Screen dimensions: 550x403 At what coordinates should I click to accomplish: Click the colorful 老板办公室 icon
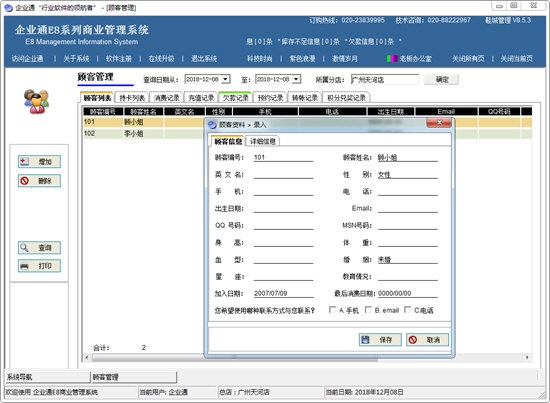pos(392,59)
